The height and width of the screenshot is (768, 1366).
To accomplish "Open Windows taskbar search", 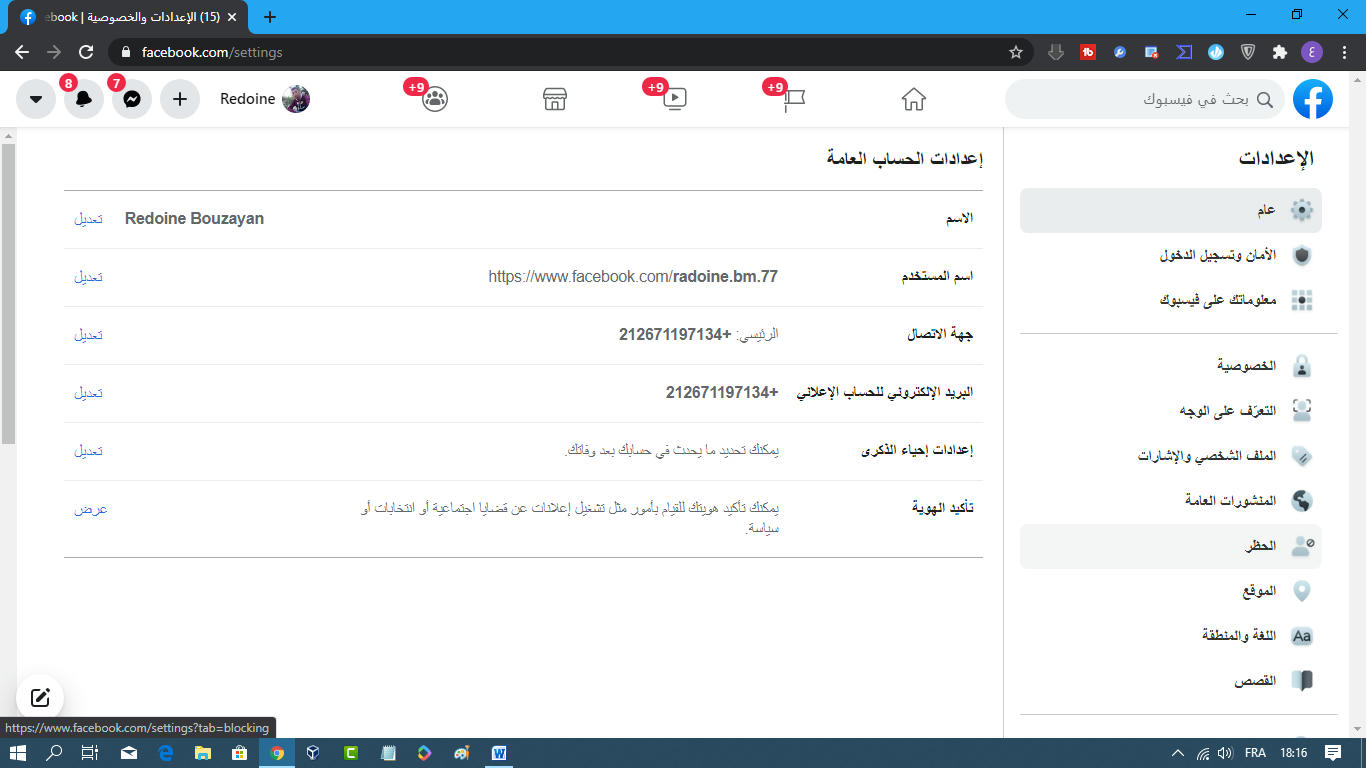I will (x=55, y=753).
